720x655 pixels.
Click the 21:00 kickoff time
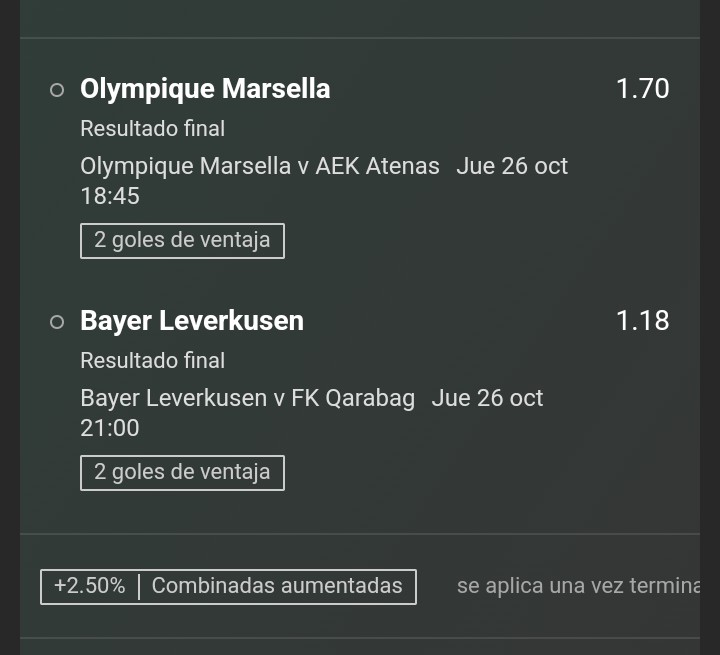(x=110, y=428)
